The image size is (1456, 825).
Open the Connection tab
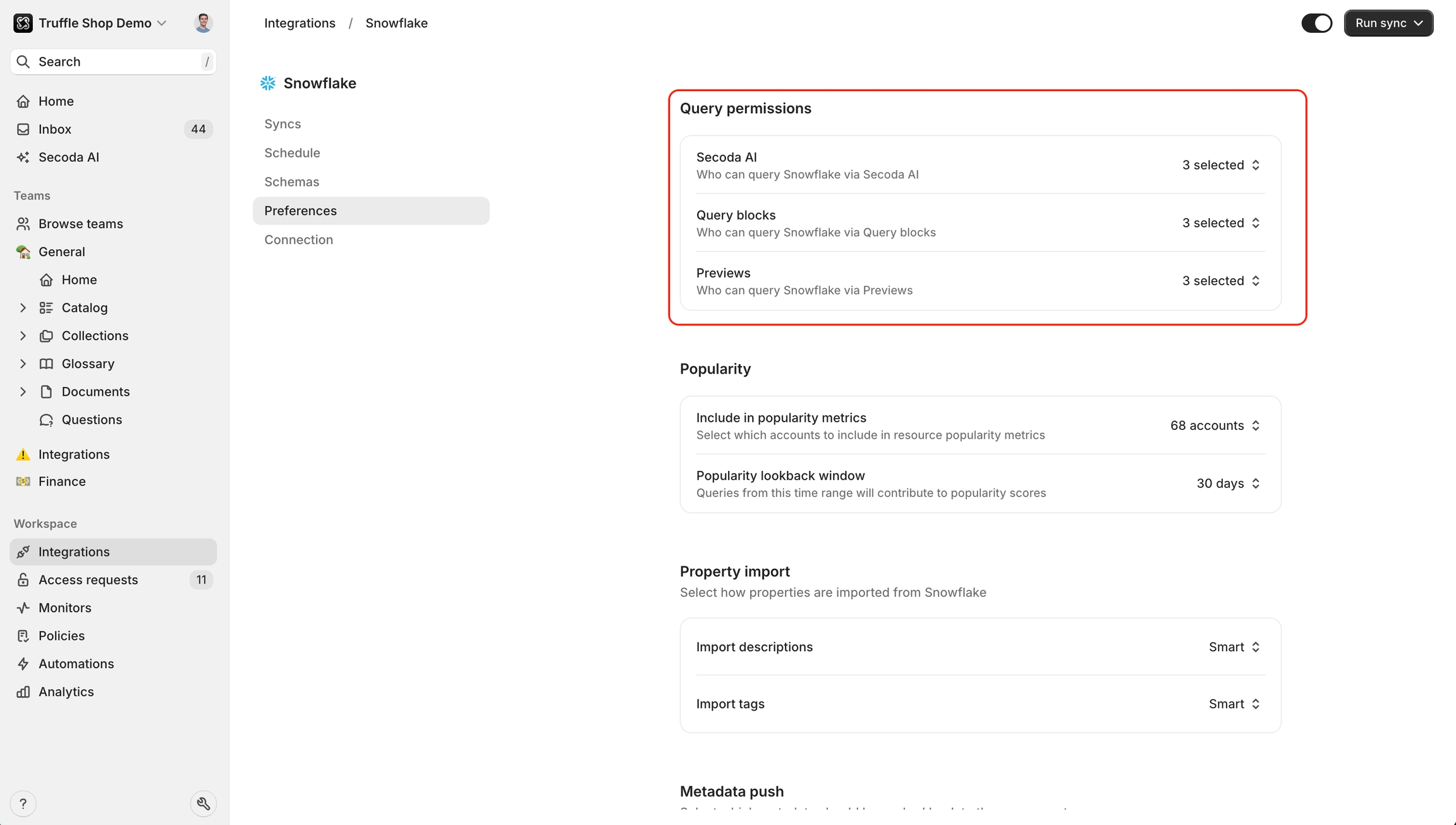(x=298, y=240)
